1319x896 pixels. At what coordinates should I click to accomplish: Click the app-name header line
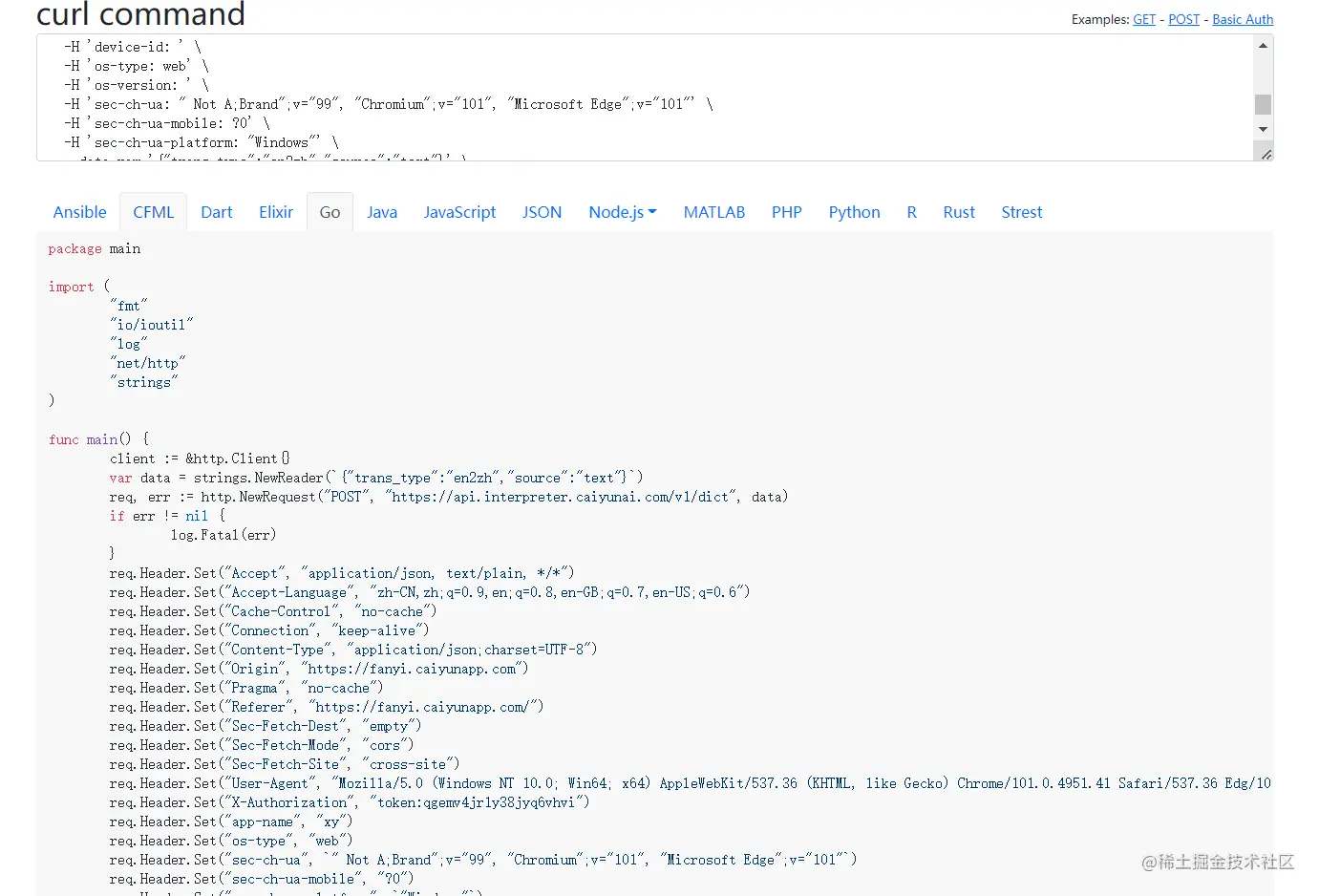coord(231,821)
